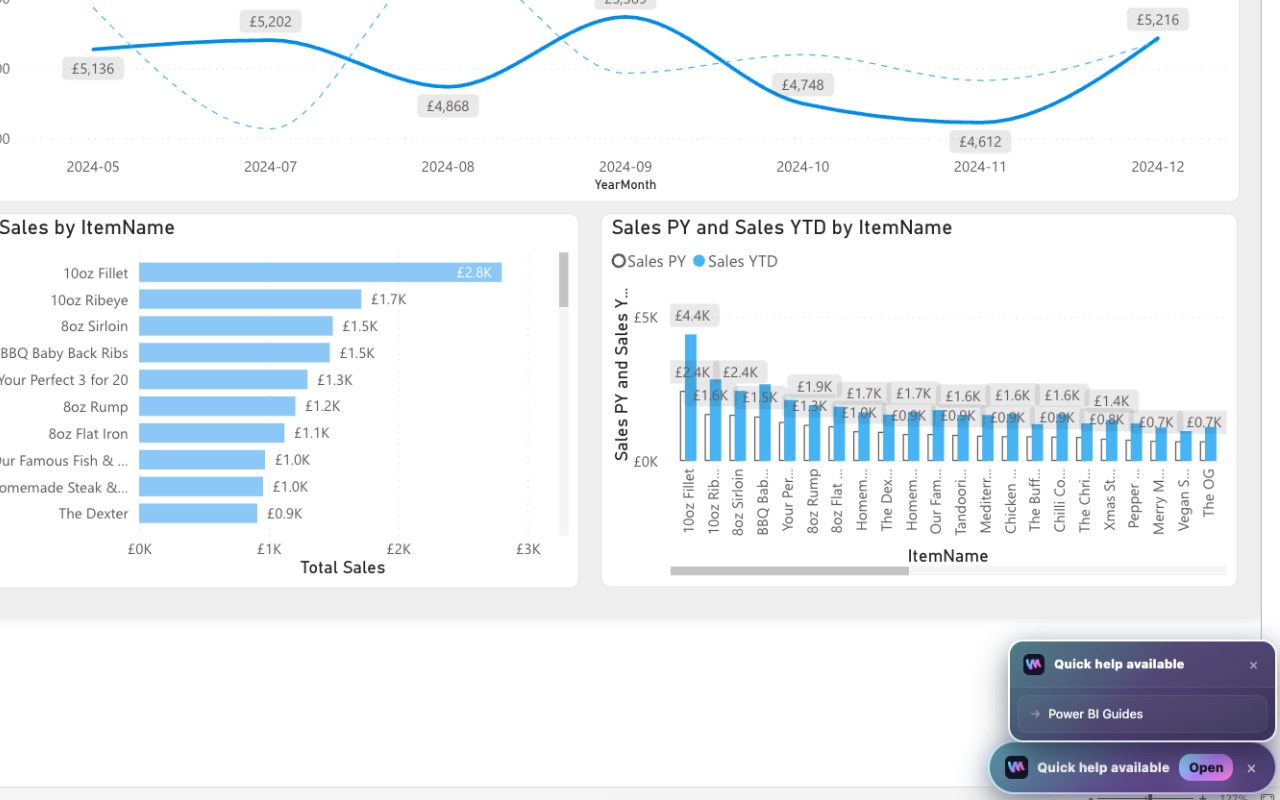Click the £4,868 data label for 2024-08
1280x800 pixels.
[448, 106]
